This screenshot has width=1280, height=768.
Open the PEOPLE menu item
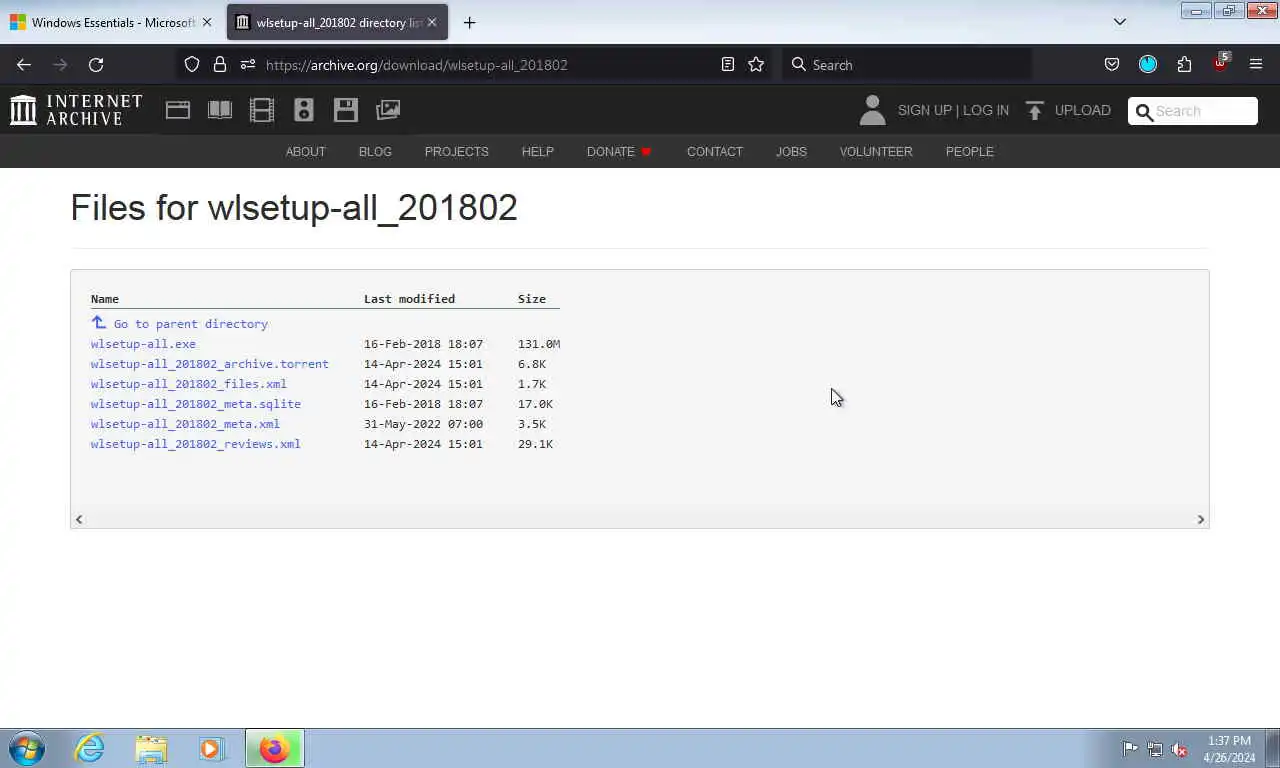click(x=969, y=152)
